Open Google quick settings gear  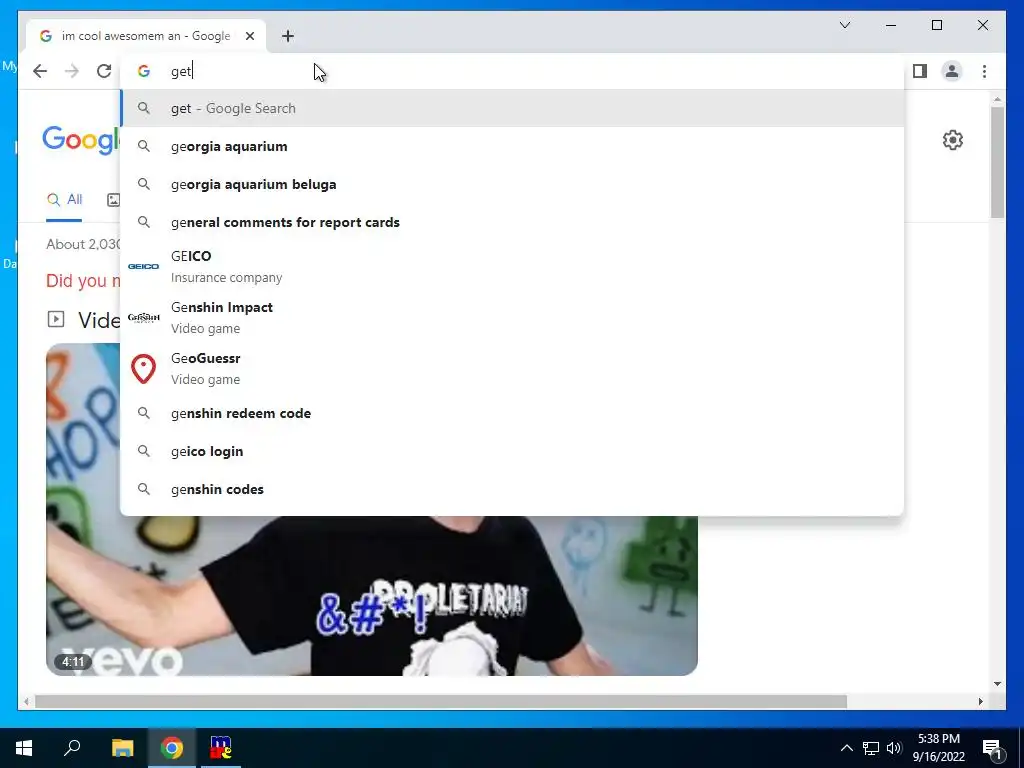click(953, 140)
